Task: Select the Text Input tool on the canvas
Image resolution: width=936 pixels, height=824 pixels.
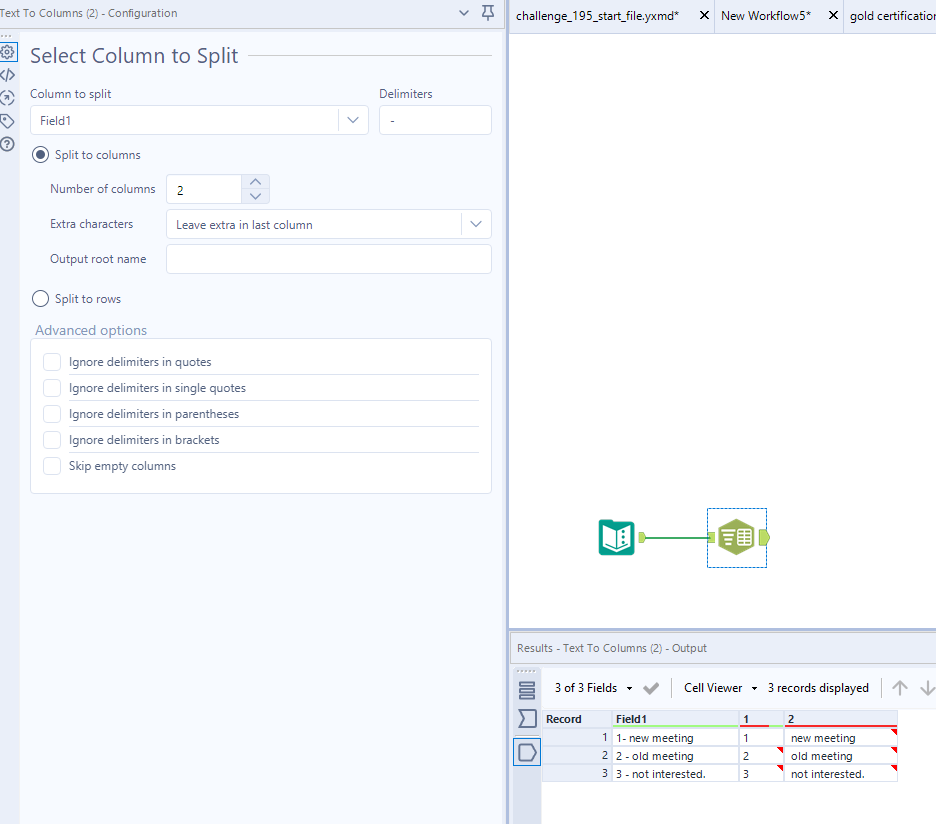Action: point(617,537)
